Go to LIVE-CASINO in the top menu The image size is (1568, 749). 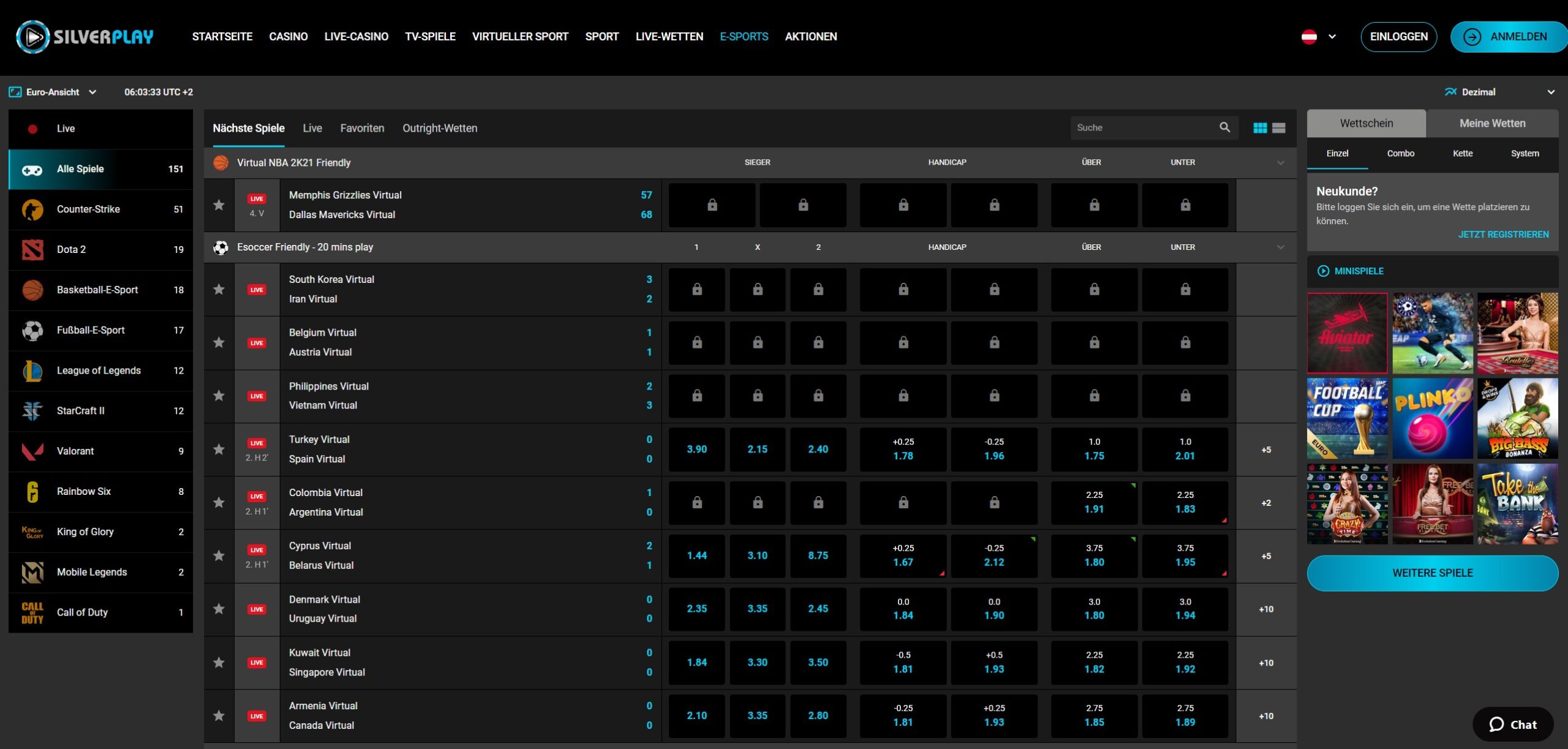356,37
